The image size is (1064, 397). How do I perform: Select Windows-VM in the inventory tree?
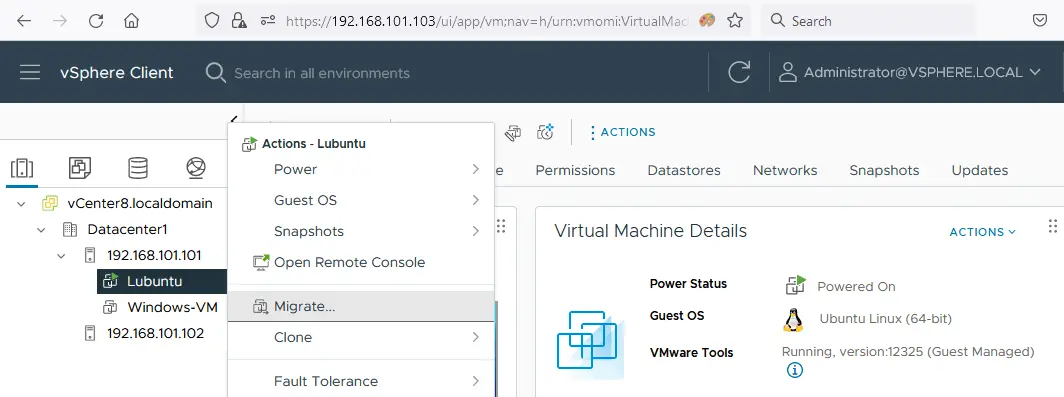tap(172, 307)
